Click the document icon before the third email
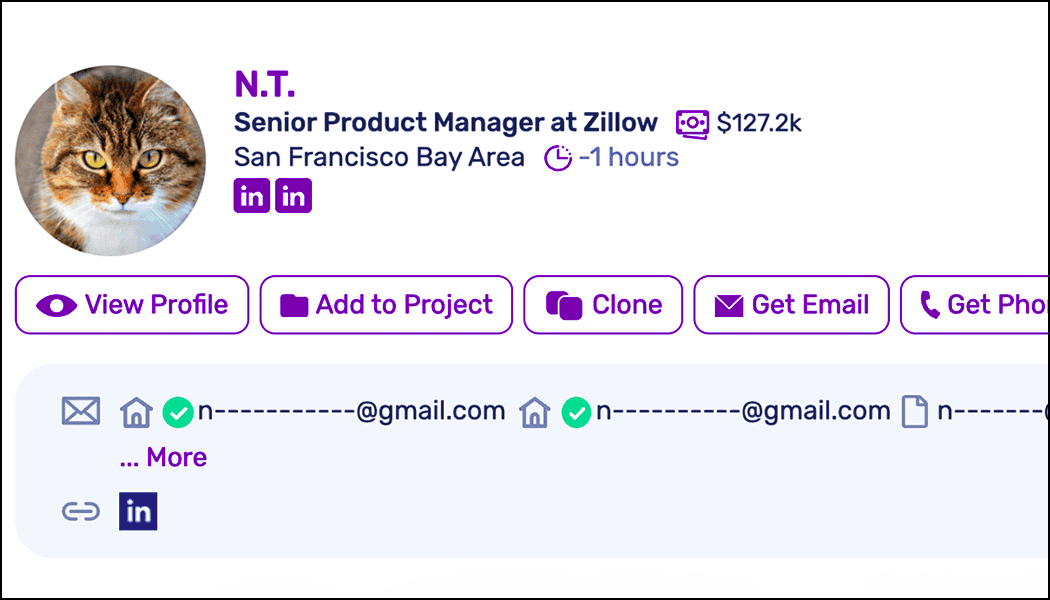1050x600 pixels. [x=916, y=410]
